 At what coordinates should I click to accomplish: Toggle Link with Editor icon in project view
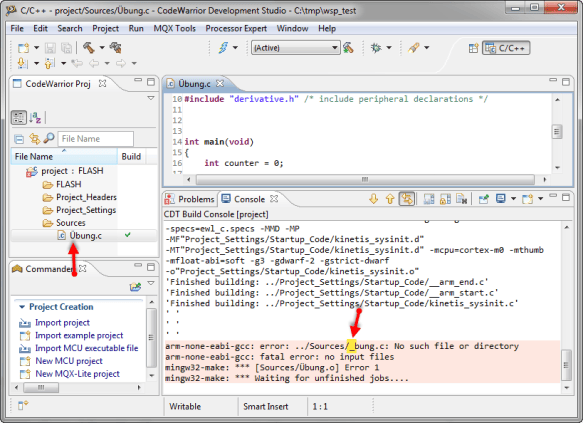click(x=35, y=139)
